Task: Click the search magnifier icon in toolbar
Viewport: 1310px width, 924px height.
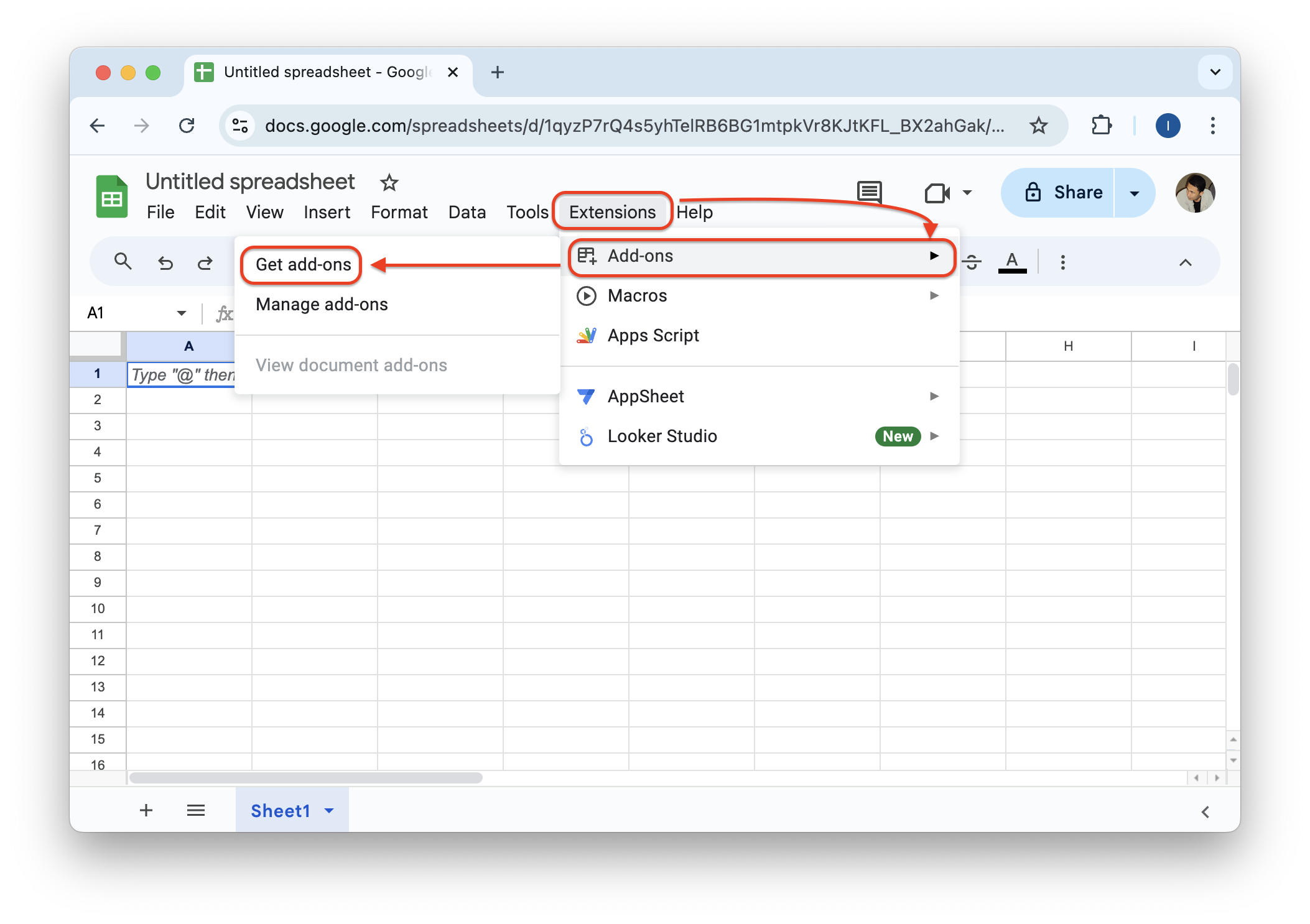Action: 123,262
